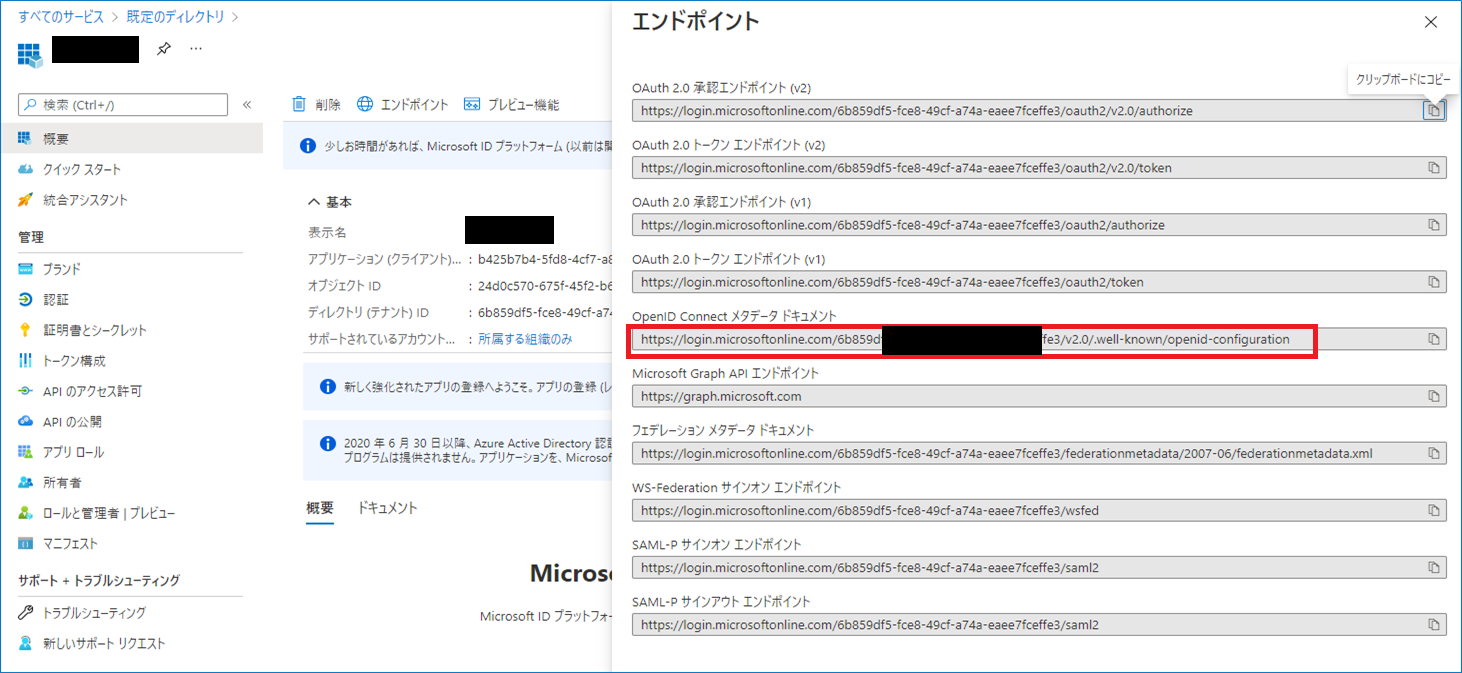Click the 所属する組織のみ link
Viewport: 1462px width, 673px height.
[x=525, y=339]
